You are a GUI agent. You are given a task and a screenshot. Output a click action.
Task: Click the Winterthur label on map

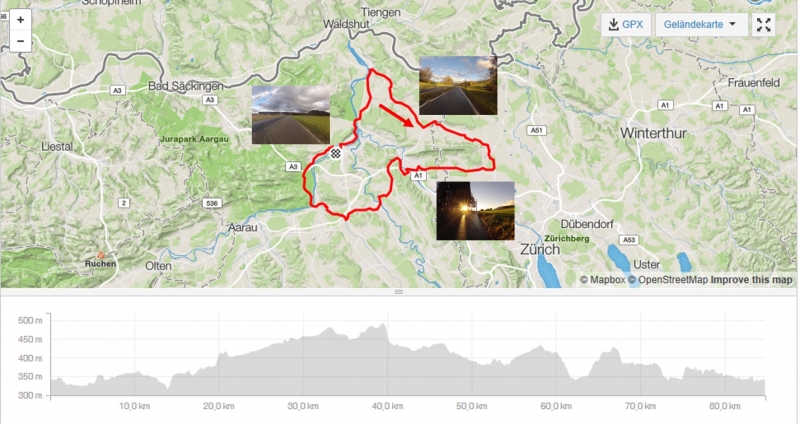pos(654,133)
